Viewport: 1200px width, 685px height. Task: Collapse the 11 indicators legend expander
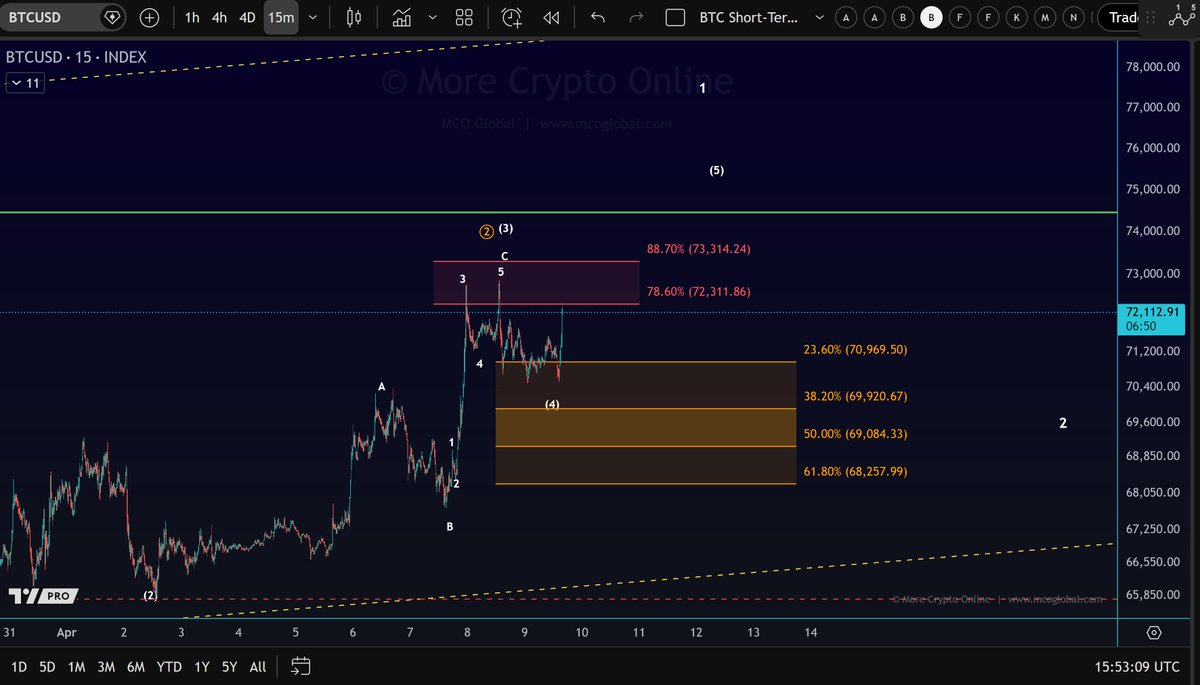point(25,83)
